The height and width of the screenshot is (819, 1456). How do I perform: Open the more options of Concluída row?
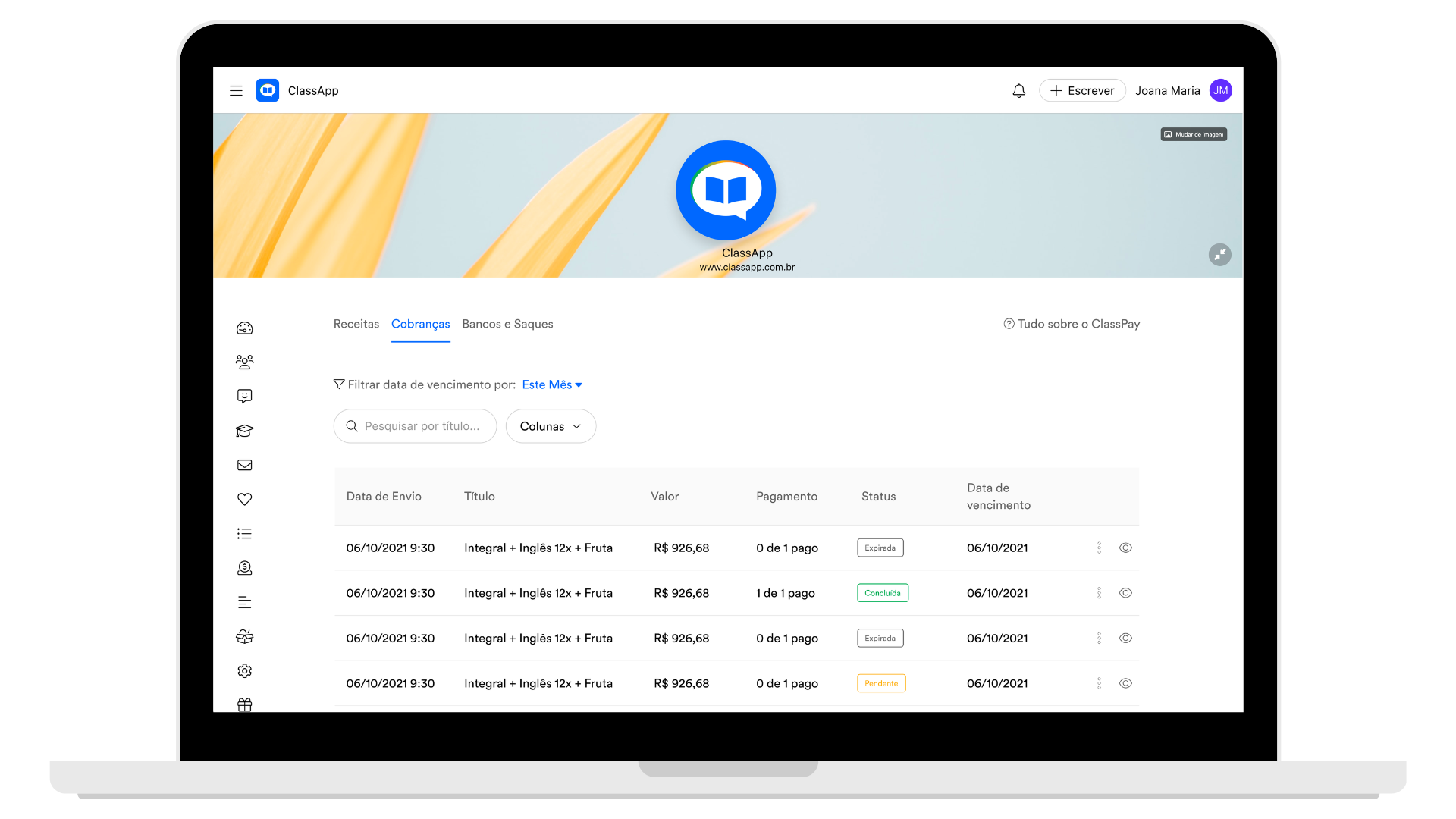1099,593
